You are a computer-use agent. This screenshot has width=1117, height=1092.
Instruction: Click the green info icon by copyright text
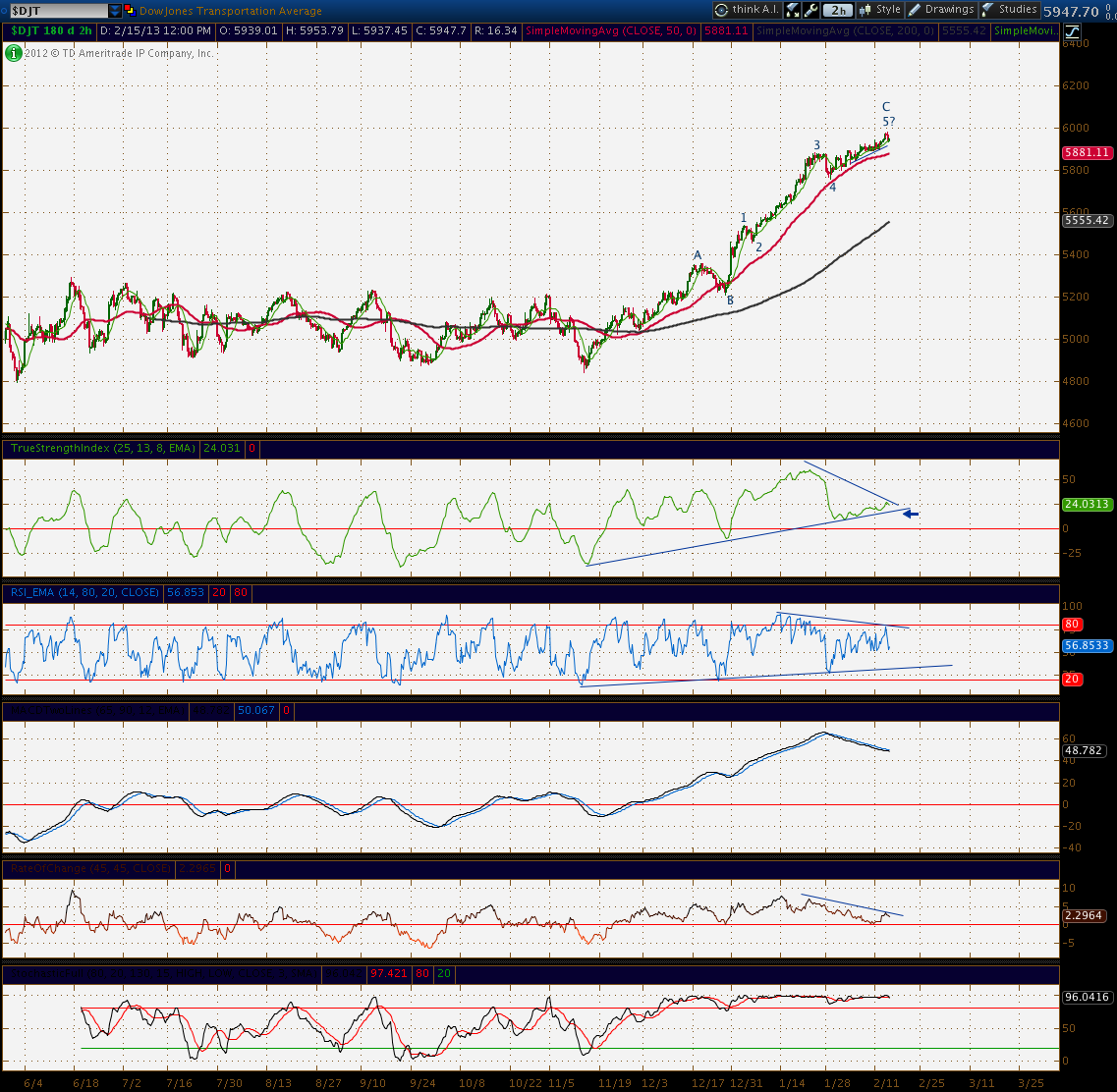(13, 53)
